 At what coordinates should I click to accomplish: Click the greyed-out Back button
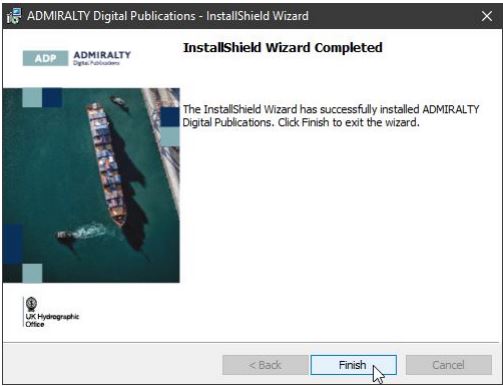265,365
